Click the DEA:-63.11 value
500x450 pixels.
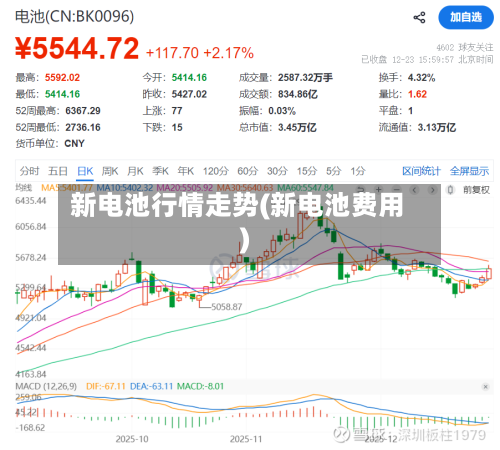coord(151,387)
